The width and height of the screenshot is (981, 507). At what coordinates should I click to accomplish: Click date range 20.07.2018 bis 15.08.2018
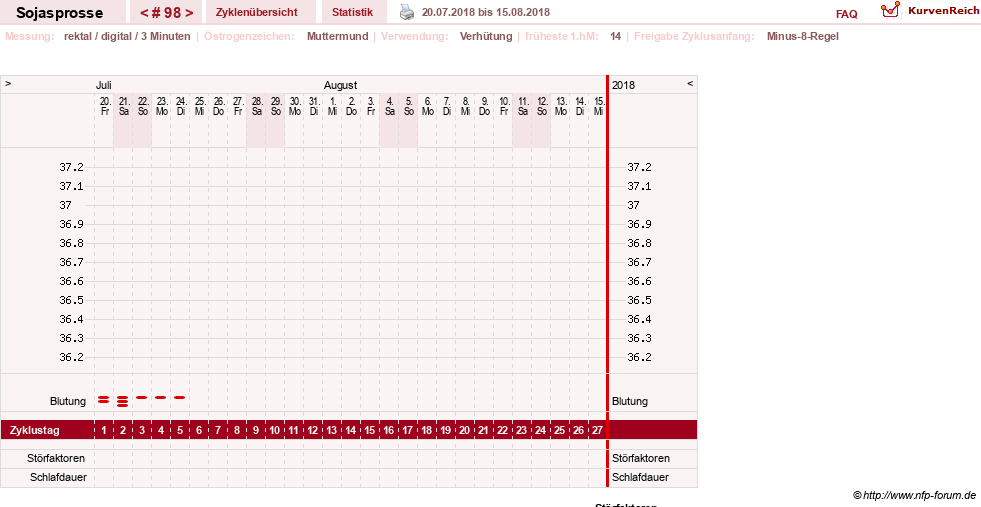point(486,12)
